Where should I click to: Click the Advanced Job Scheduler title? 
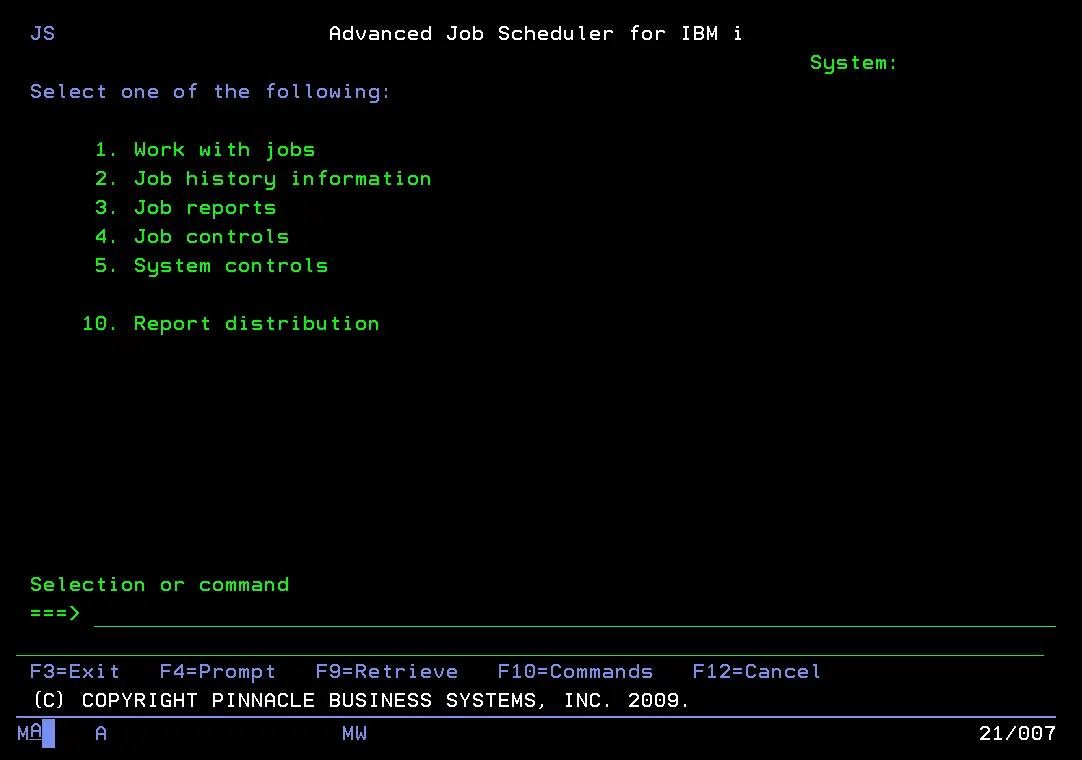coord(535,34)
